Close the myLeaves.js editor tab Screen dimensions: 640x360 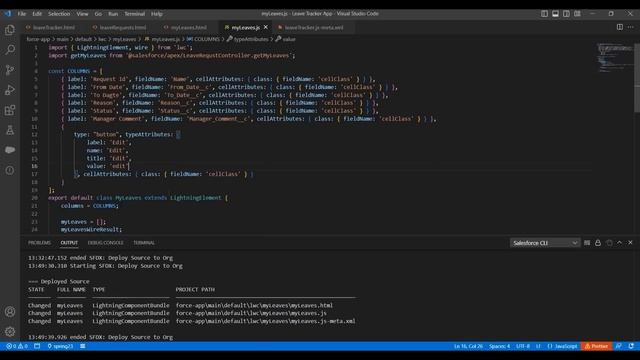266,27
